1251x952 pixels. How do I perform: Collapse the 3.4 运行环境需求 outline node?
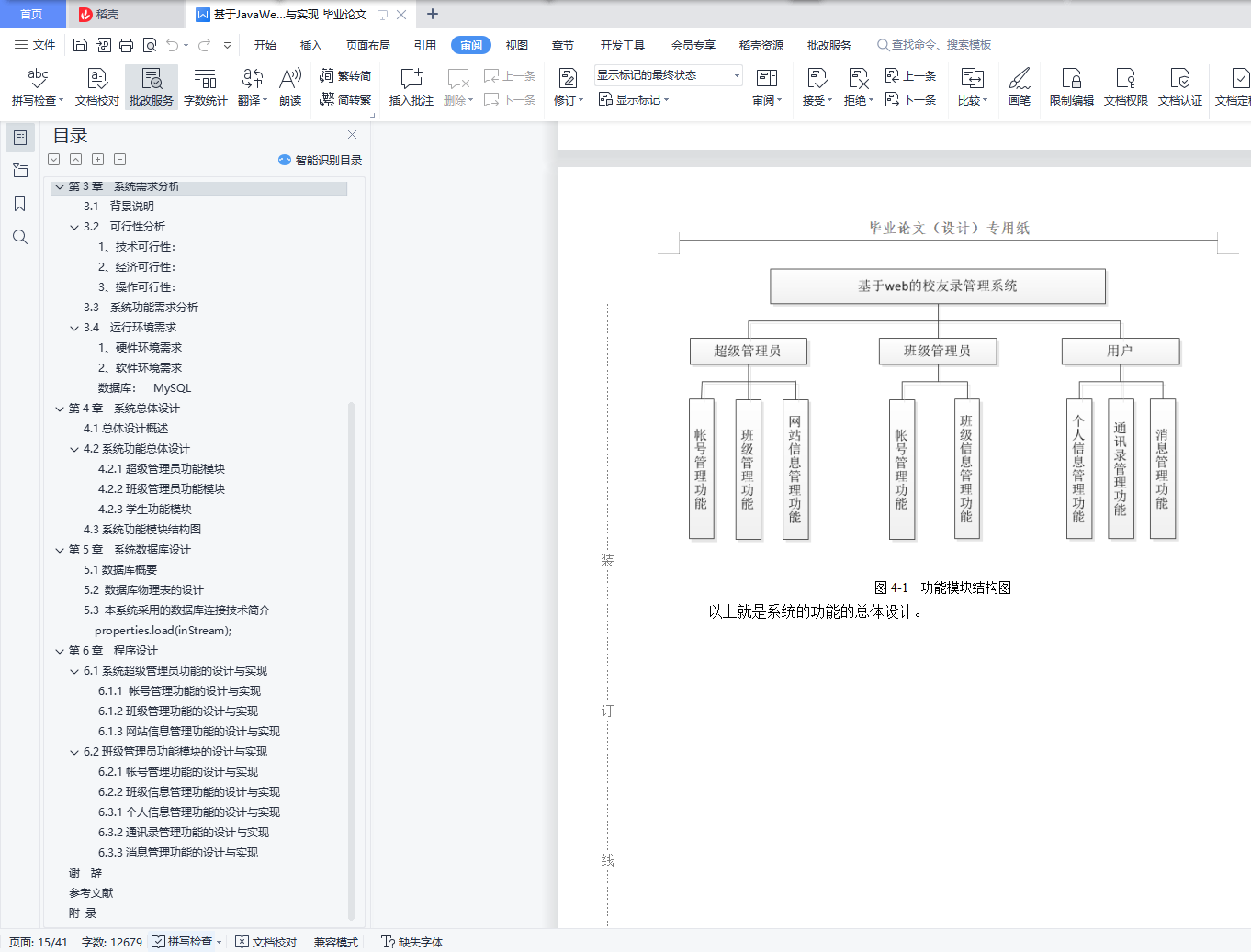tap(74, 328)
